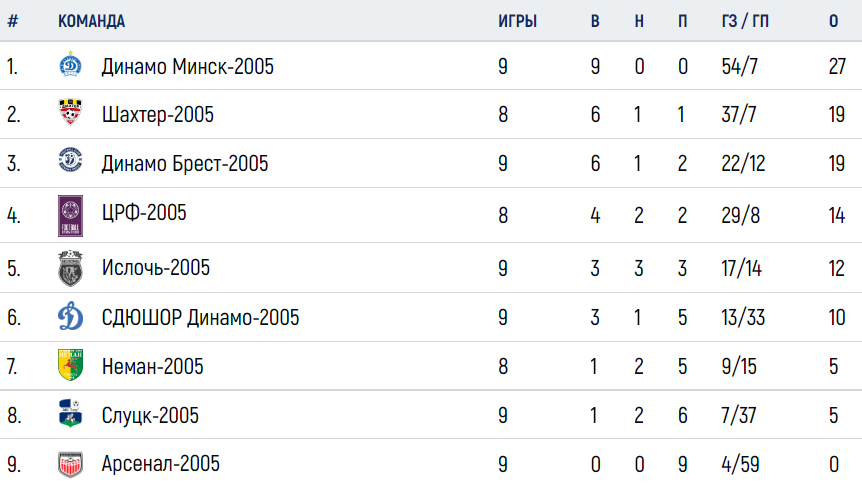The width and height of the screenshot is (862, 485).
Task: Click the Неман-2005 yellow-green crest
Action: coord(70,365)
